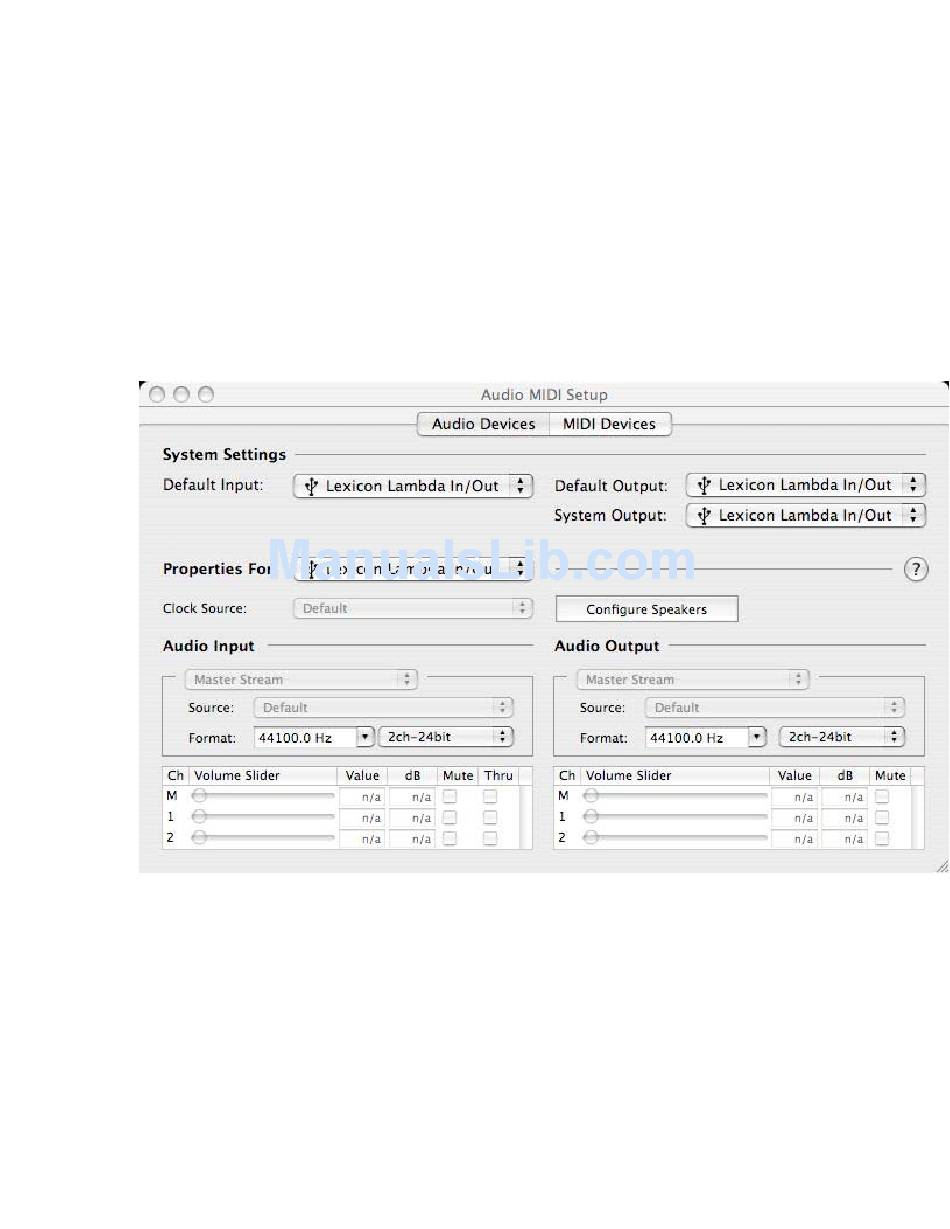This screenshot has height=1229, width=950.
Task: Click the red close window button
Action: click(157, 394)
